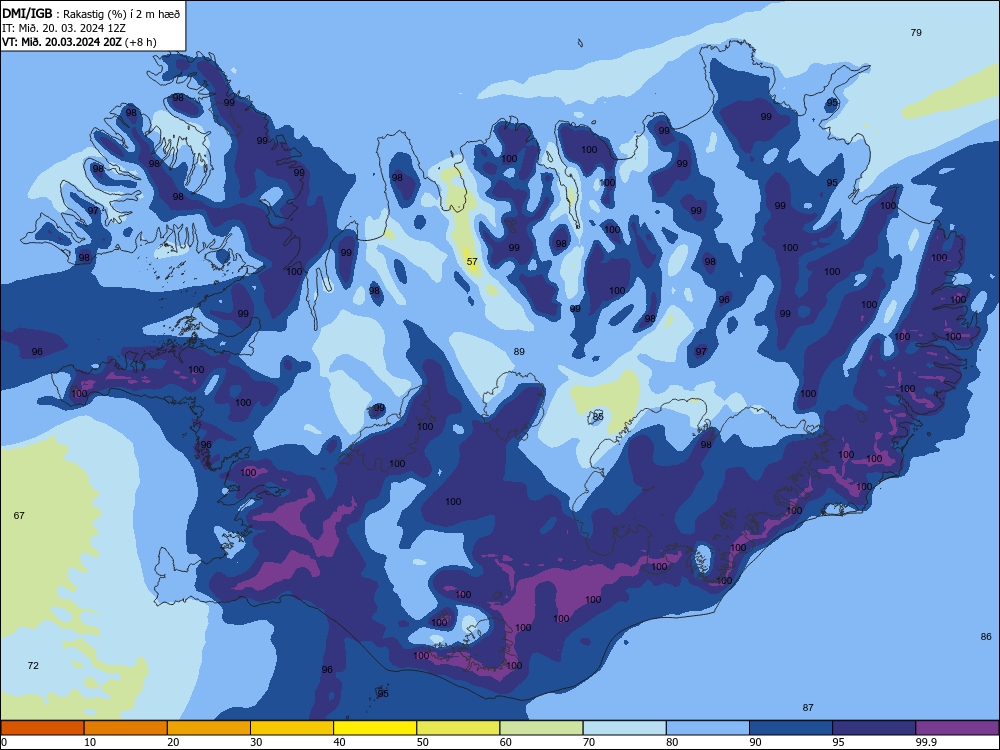The image size is (1000, 750).
Task: Select the '89' value in central Iceland
Action: (519, 351)
